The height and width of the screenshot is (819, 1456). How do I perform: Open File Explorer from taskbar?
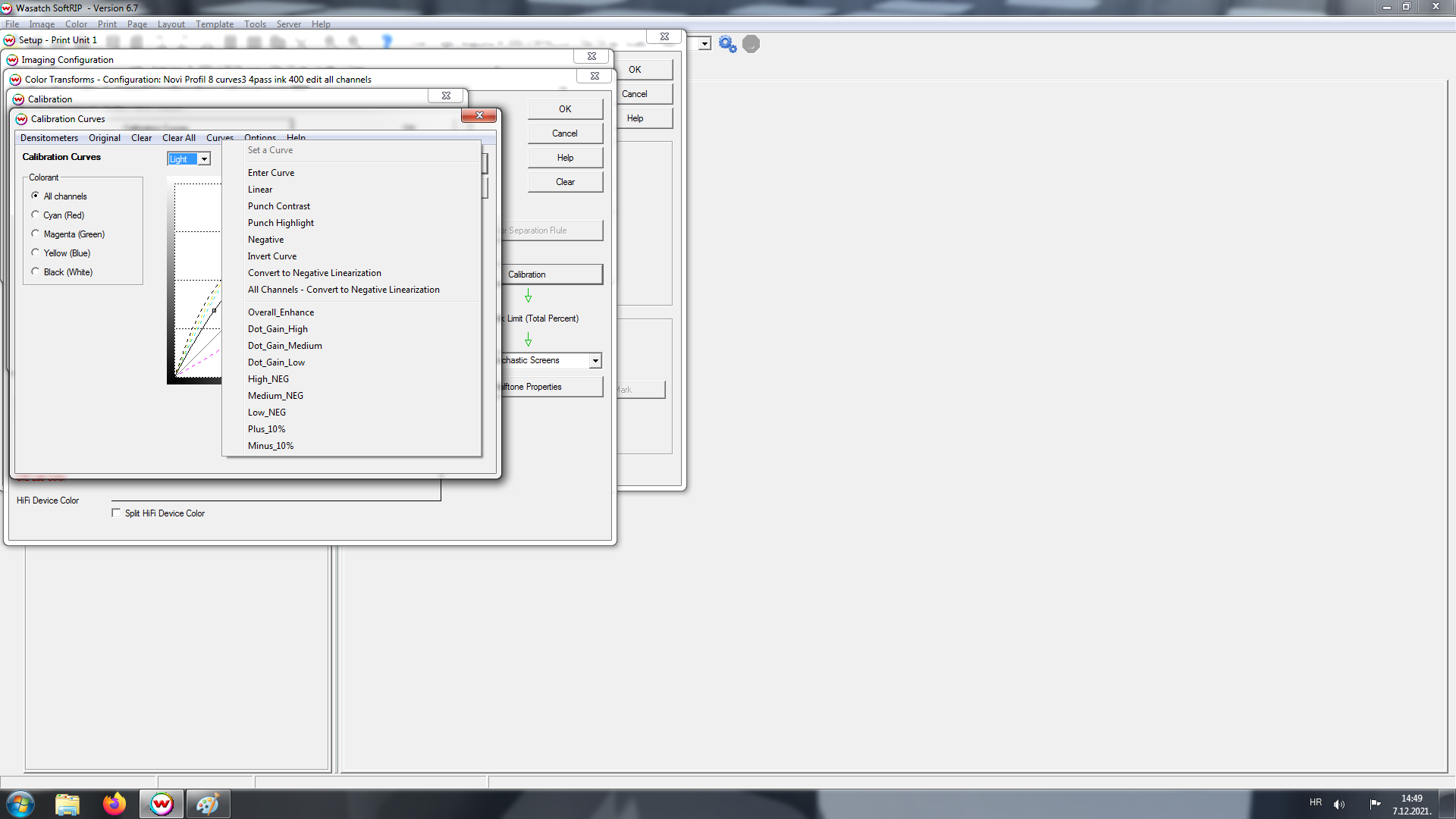click(67, 804)
